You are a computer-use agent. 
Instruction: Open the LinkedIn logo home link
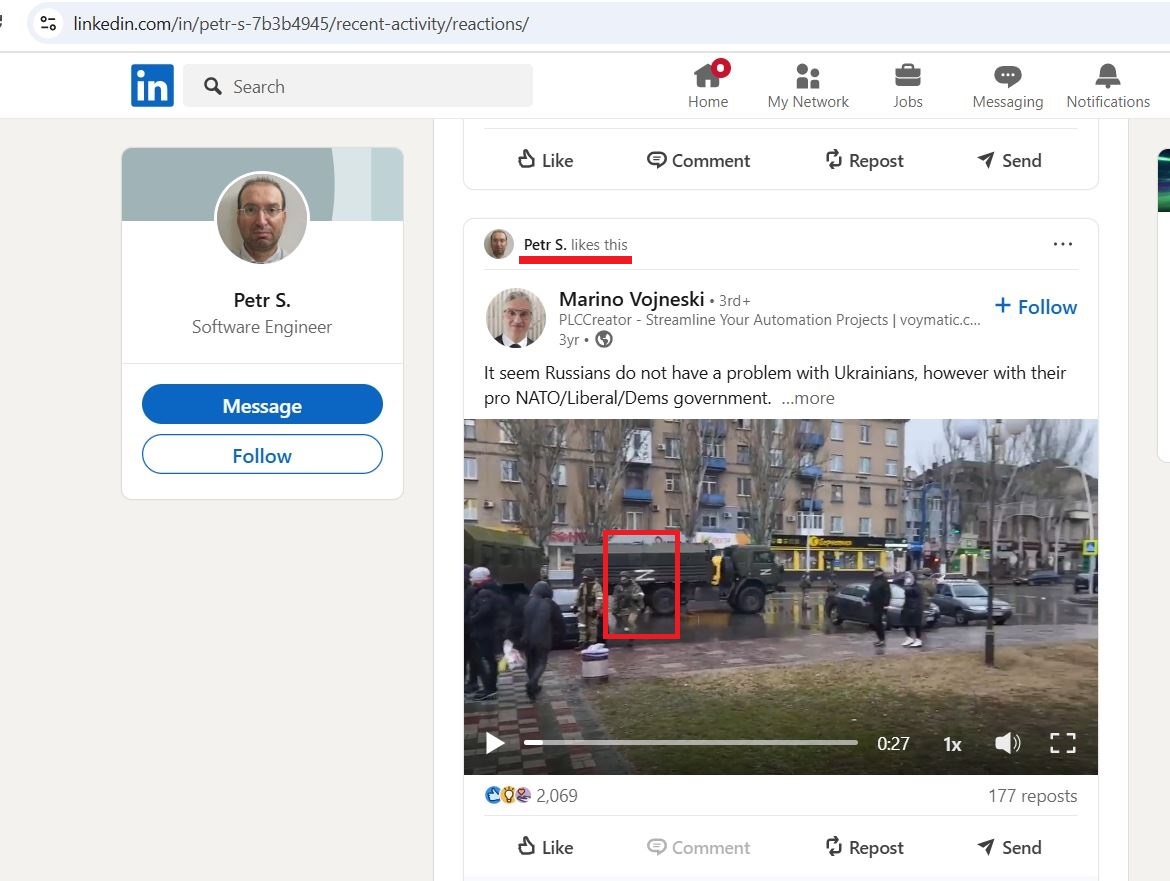point(152,86)
